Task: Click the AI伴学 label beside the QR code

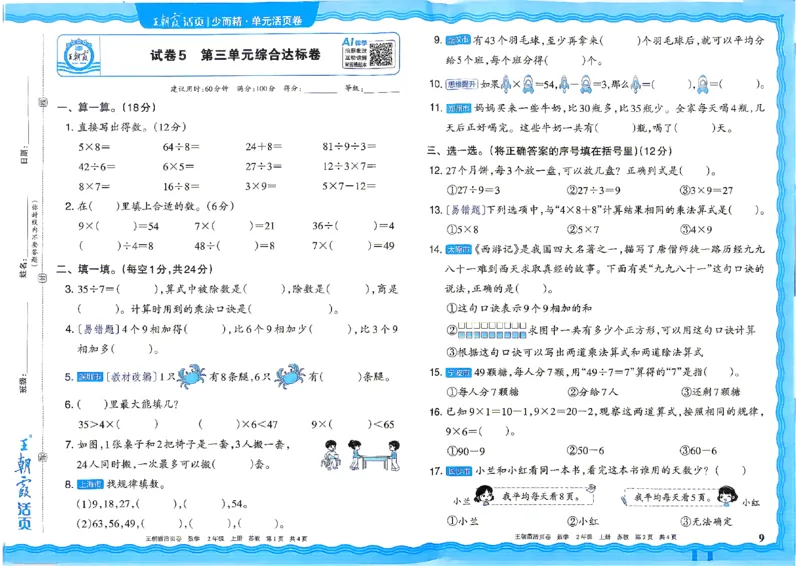Action: (355, 42)
